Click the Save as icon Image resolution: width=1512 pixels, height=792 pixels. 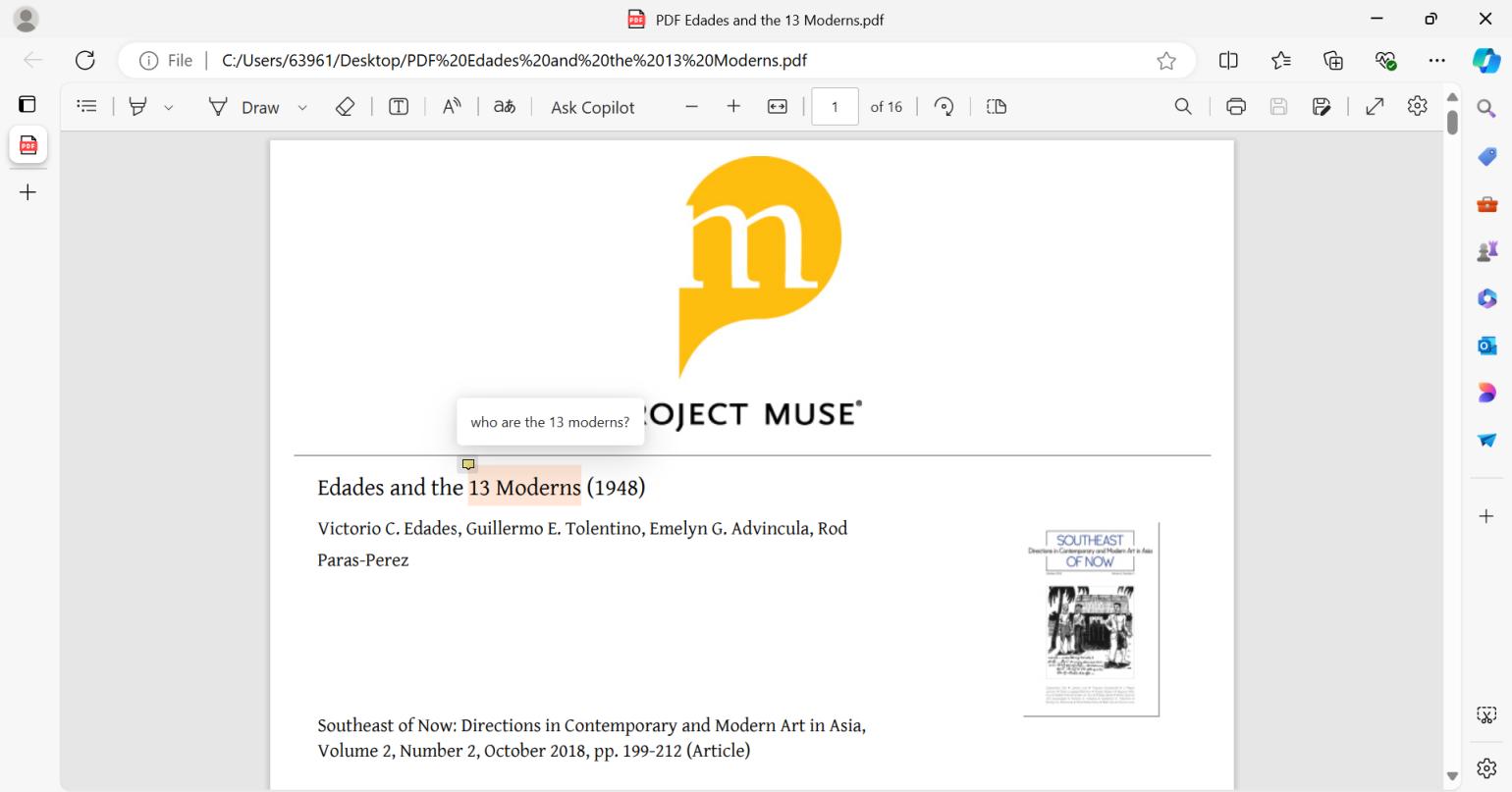click(x=1322, y=107)
